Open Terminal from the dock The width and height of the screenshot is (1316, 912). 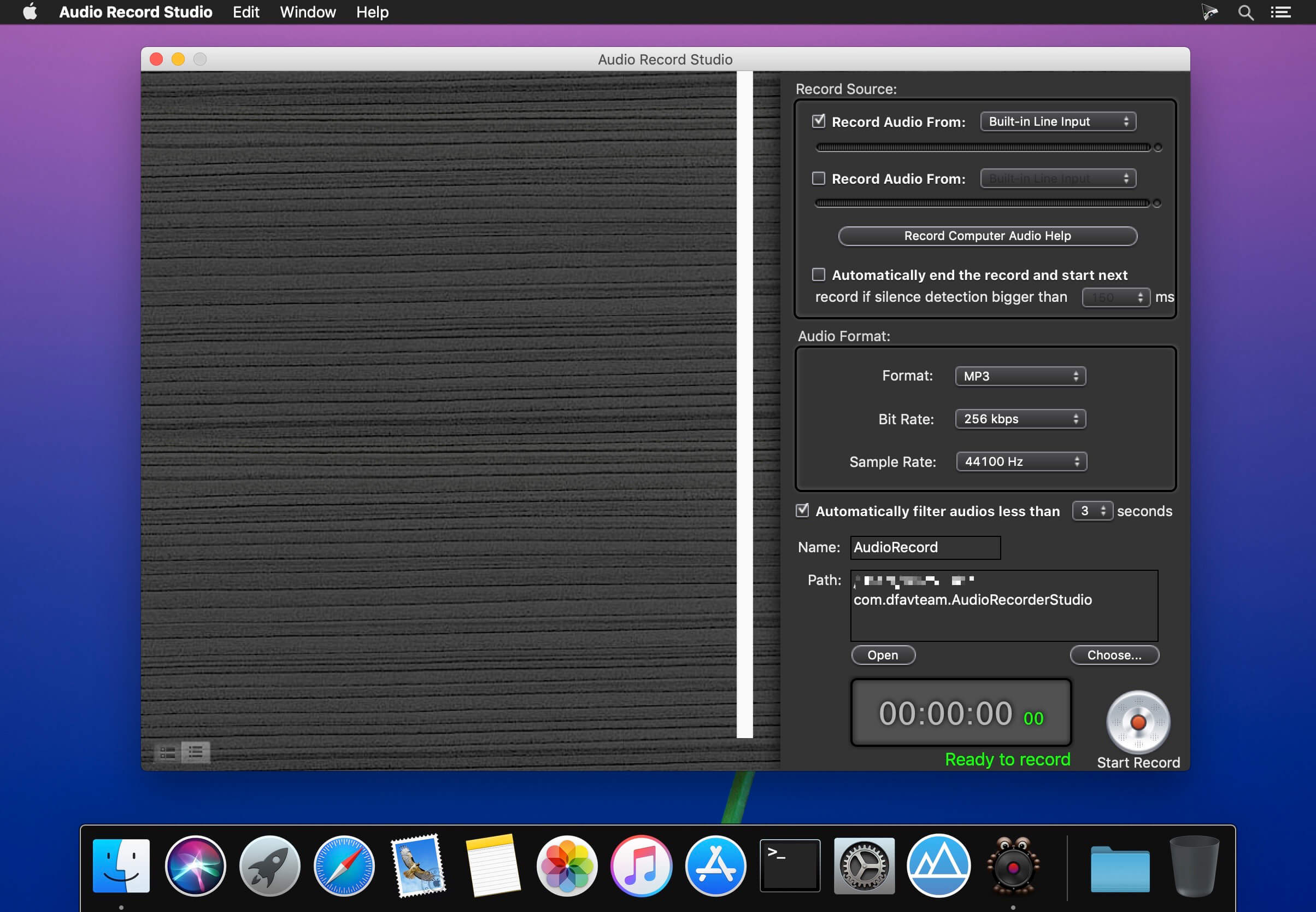(789, 866)
